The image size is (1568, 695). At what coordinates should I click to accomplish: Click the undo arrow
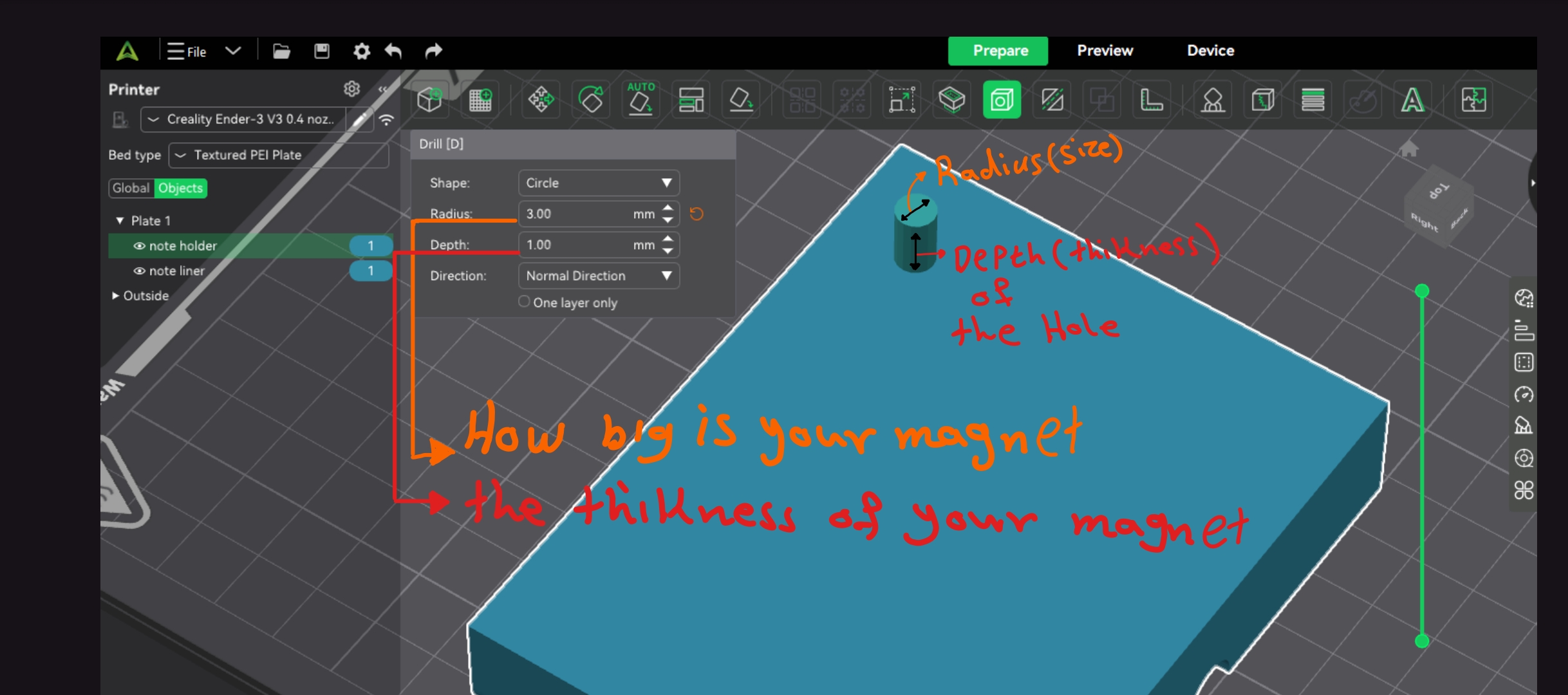(393, 51)
